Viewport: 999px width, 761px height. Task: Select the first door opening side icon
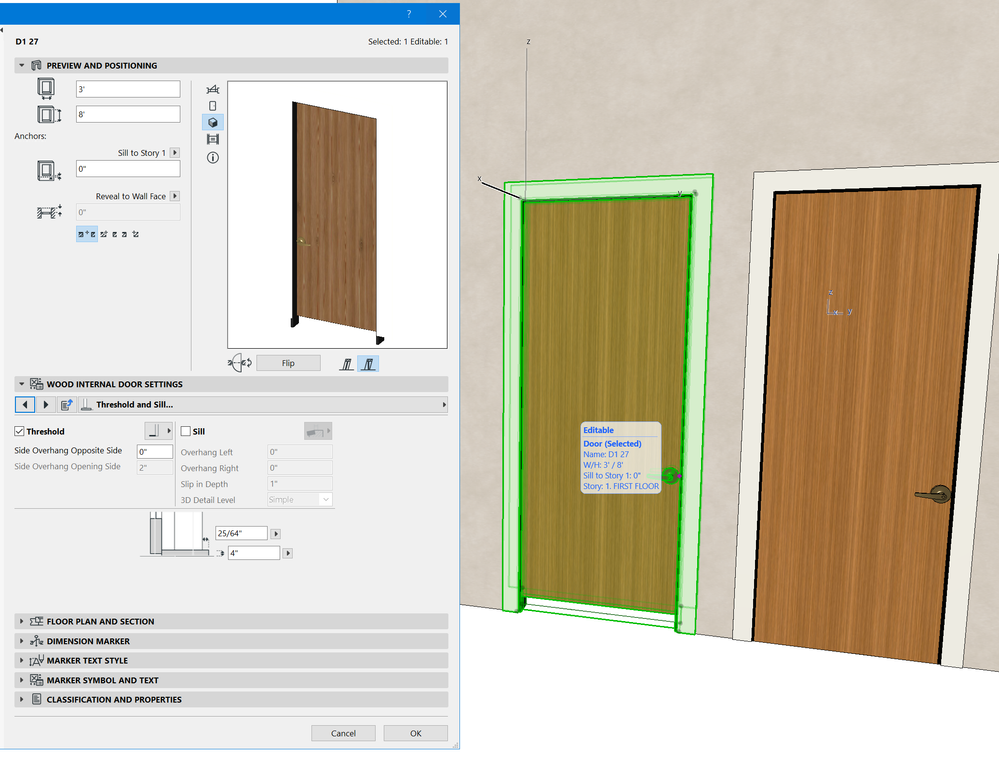click(x=347, y=364)
